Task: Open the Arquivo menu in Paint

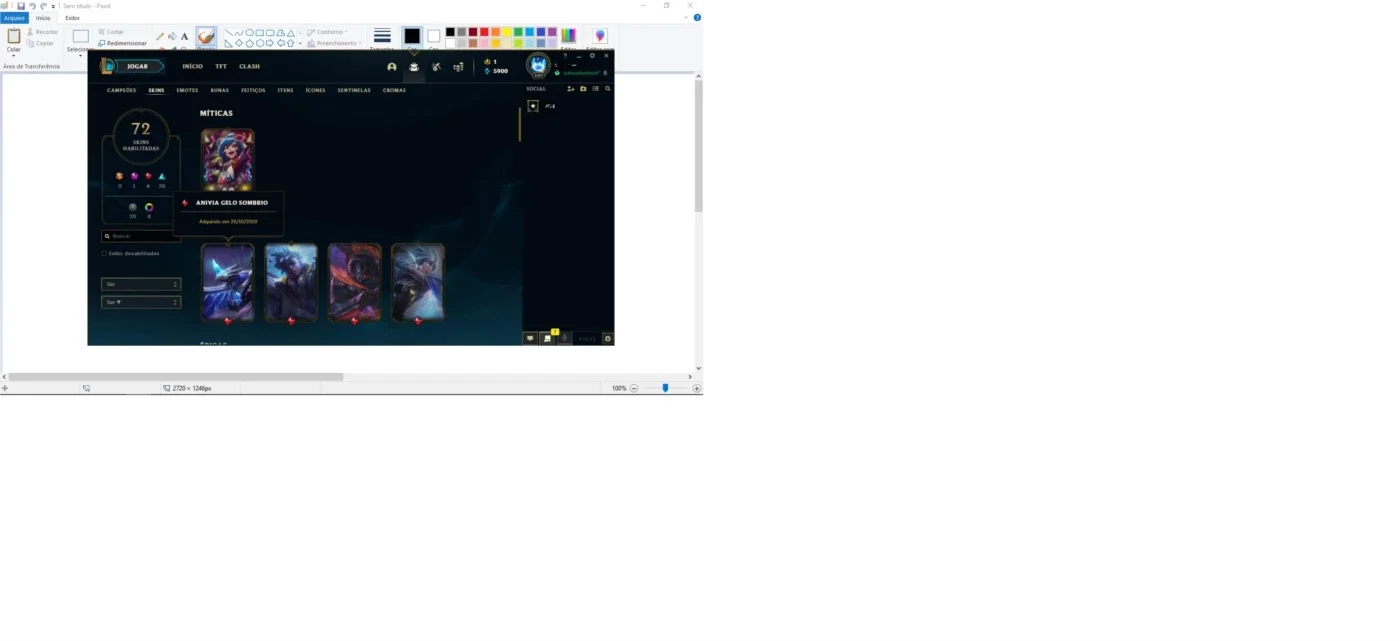Action: click(14, 17)
